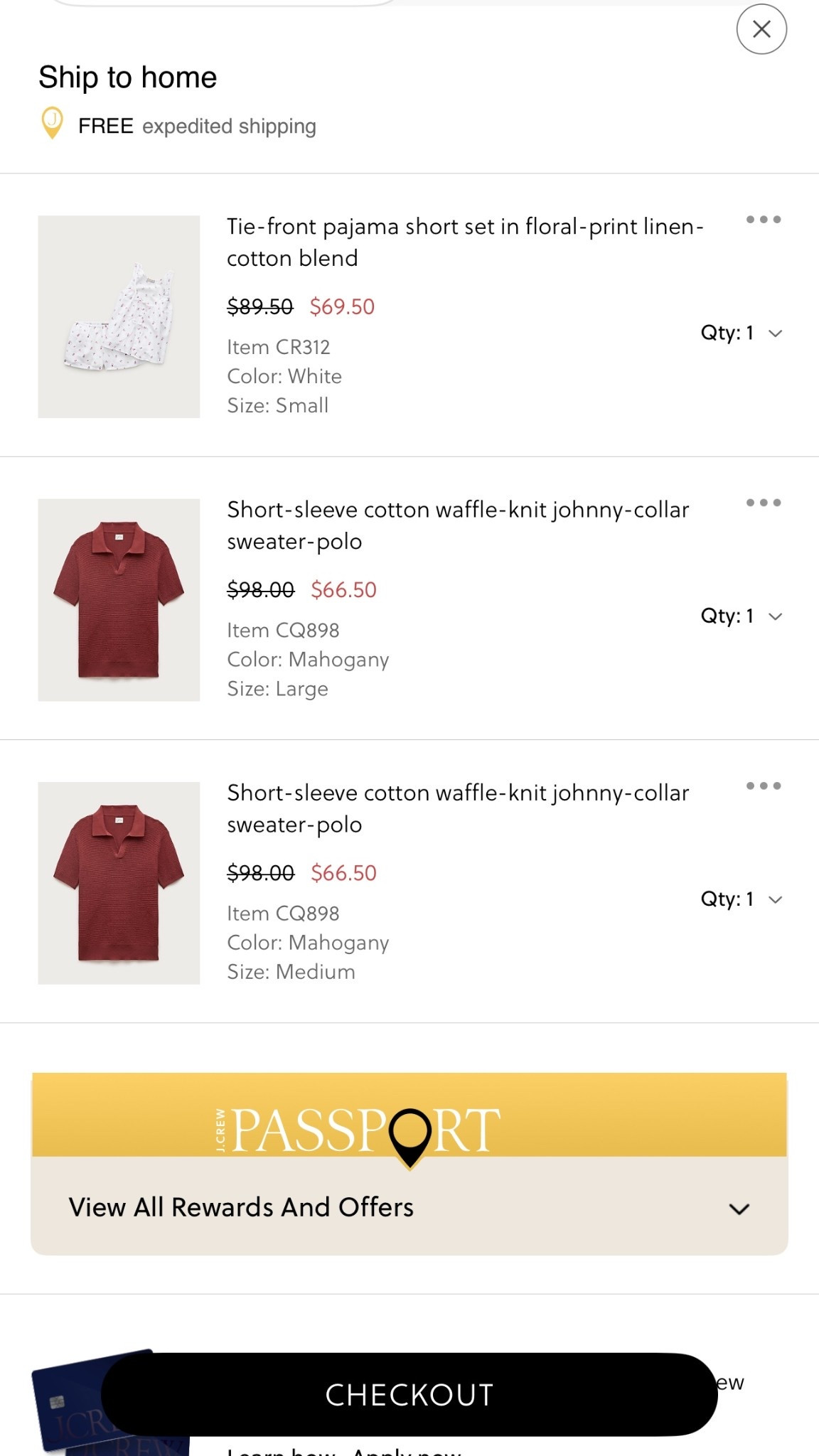Viewport: 819px width, 1456px height.
Task: Change quantity of the pajama short set
Action: coord(742,333)
